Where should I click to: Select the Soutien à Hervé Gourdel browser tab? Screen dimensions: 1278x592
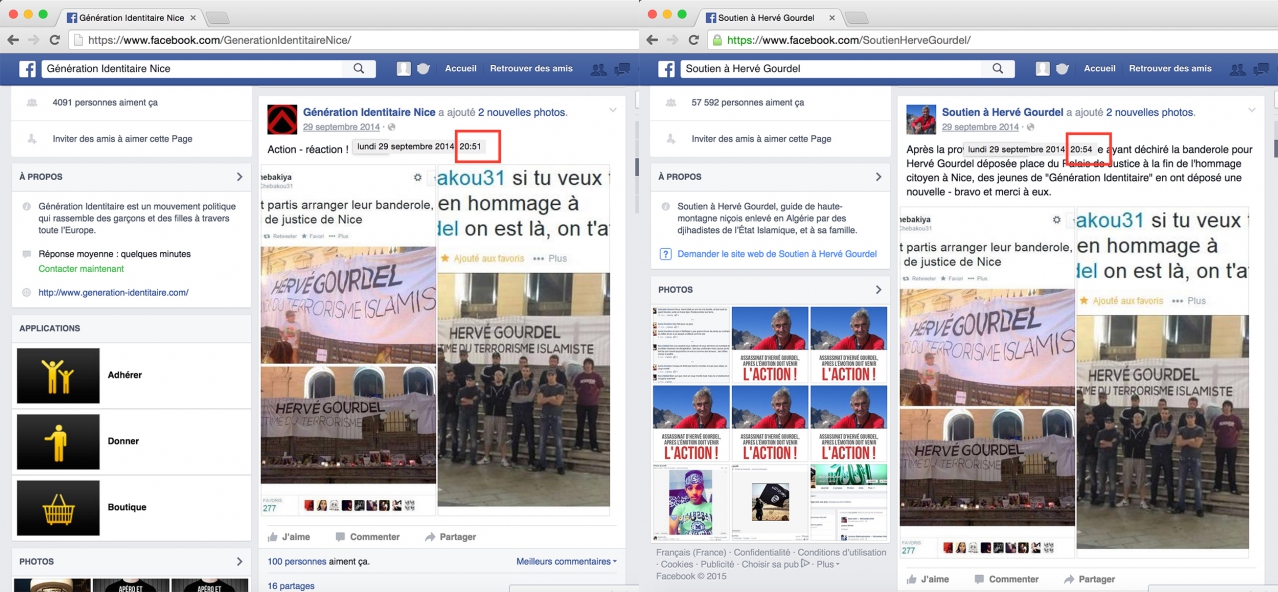pyautogui.click(x=770, y=18)
